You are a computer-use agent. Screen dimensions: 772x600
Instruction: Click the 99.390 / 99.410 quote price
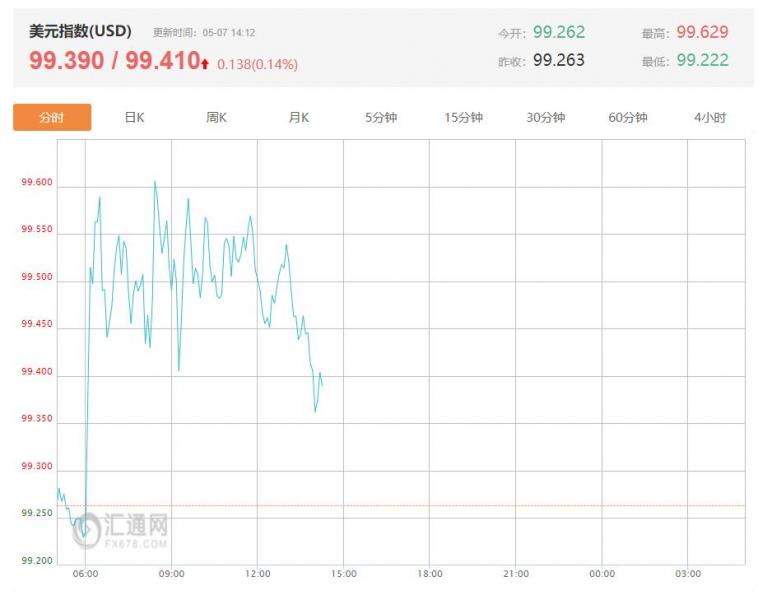click(115, 61)
